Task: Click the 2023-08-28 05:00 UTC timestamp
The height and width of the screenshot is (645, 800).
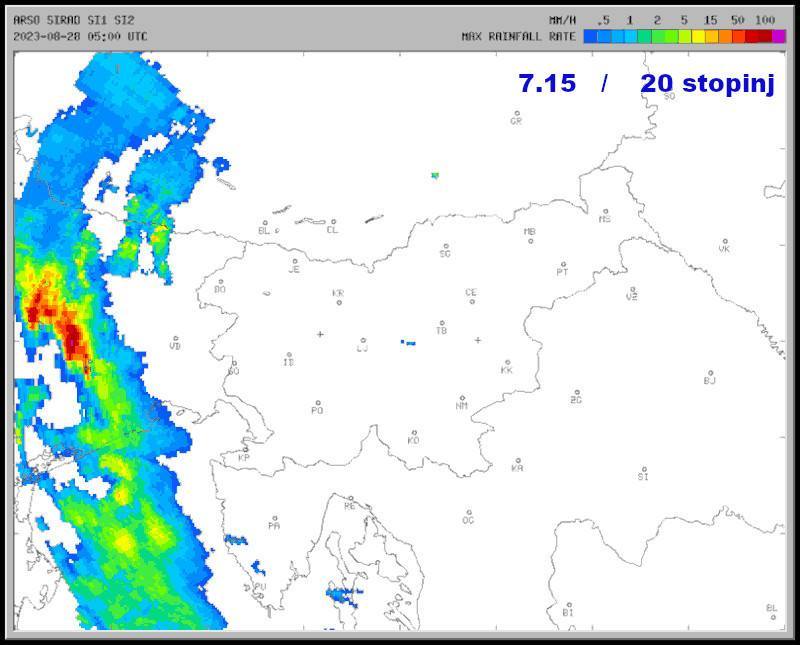Action: (x=80, y=36)
